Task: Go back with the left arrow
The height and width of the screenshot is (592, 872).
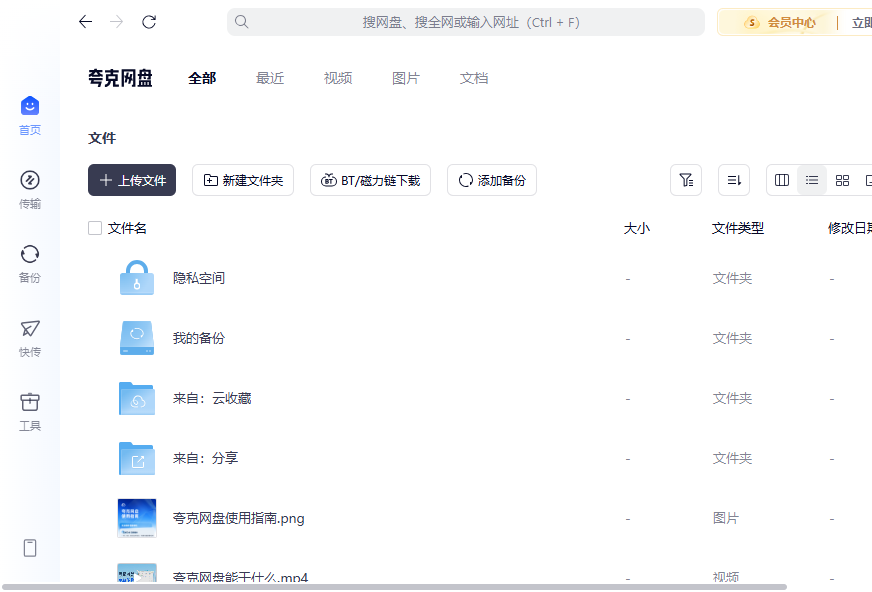Action: click(x=85, y=22)
